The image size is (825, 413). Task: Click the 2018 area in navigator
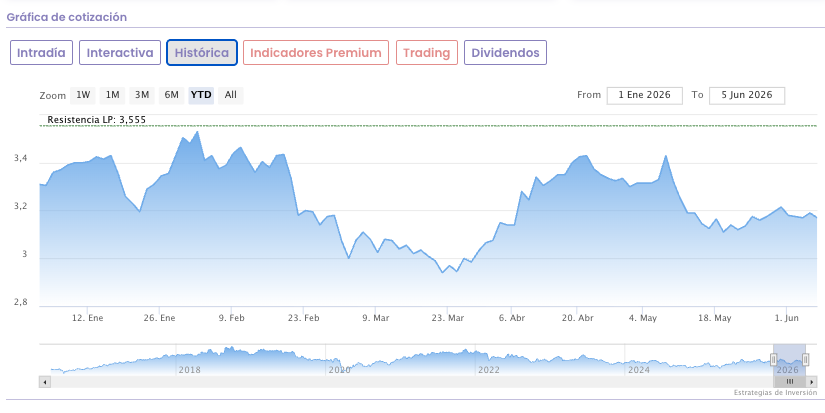(x=189, y=370)
